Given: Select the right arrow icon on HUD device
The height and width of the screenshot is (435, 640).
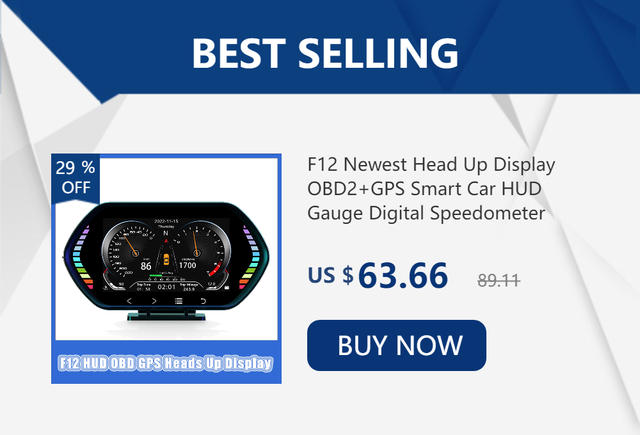Looking at the screenshot, I should (154, 301).
